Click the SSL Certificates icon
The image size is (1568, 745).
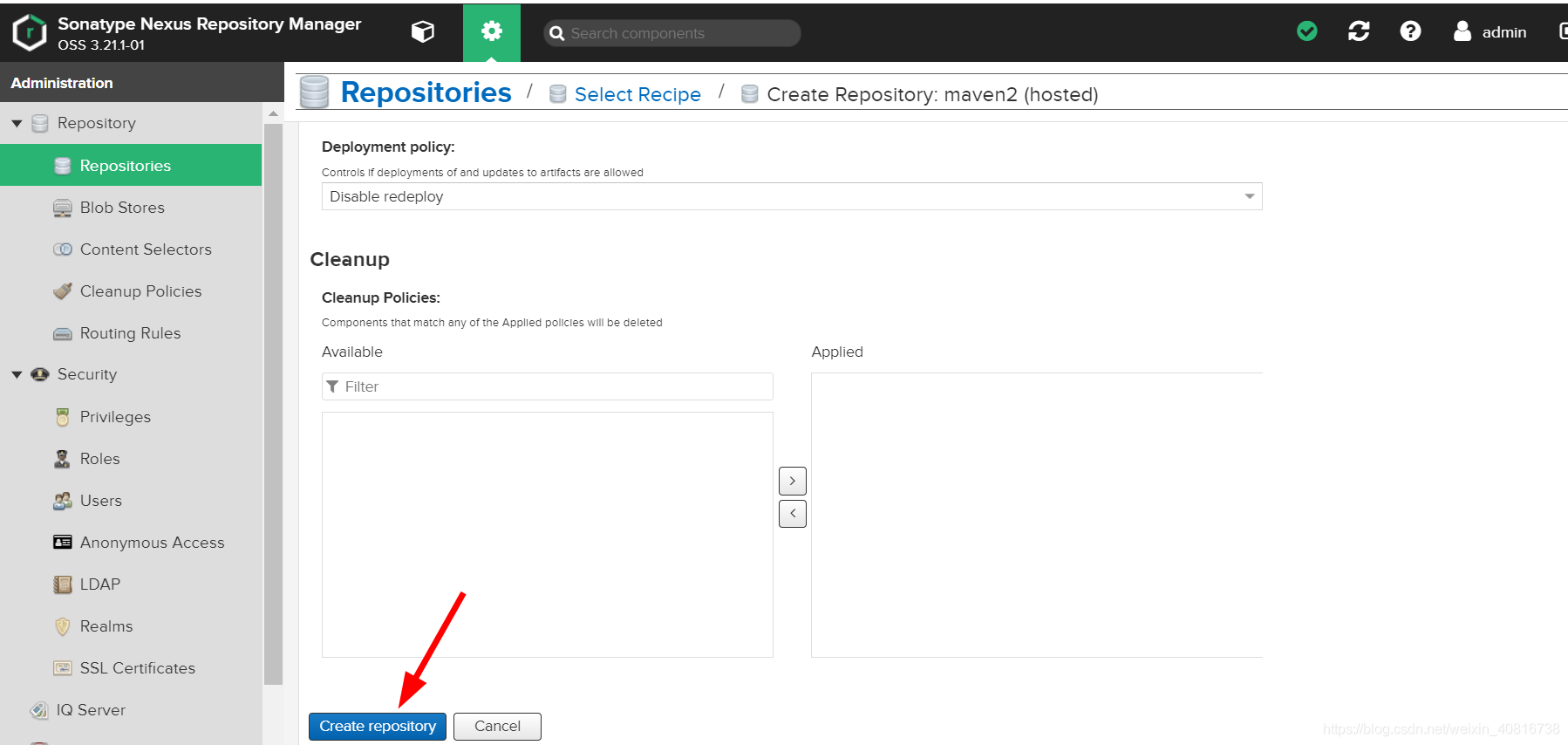[63, 668]
